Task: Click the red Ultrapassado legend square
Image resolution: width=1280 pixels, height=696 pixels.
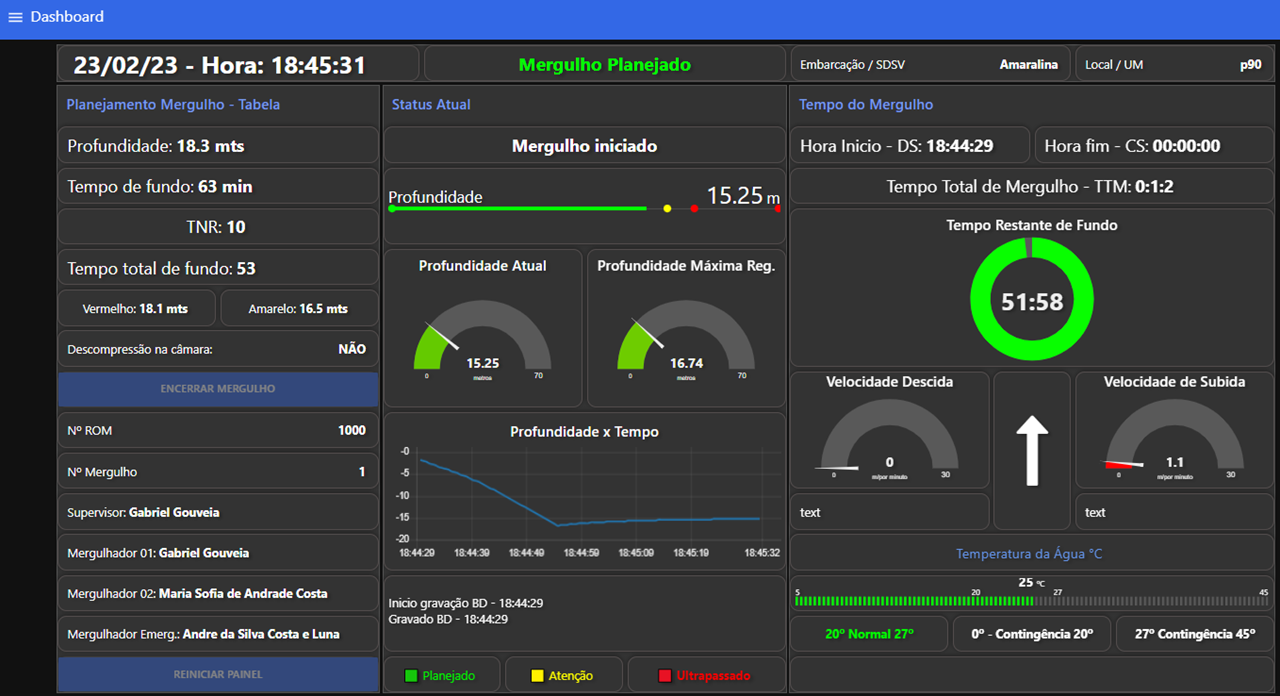Action: pyautogui.click(x=665, y=676)
